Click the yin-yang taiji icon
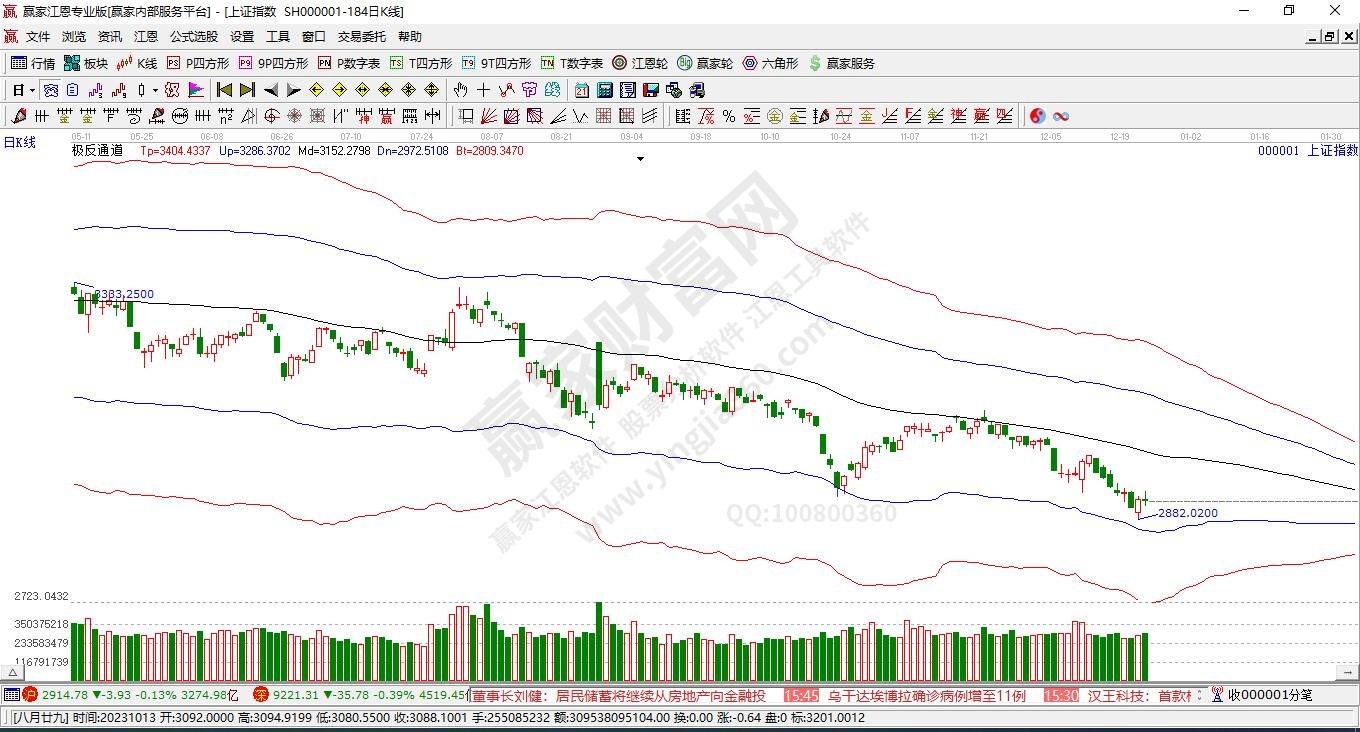This screenshot has width=1360, height=732. coord(1037,116)
